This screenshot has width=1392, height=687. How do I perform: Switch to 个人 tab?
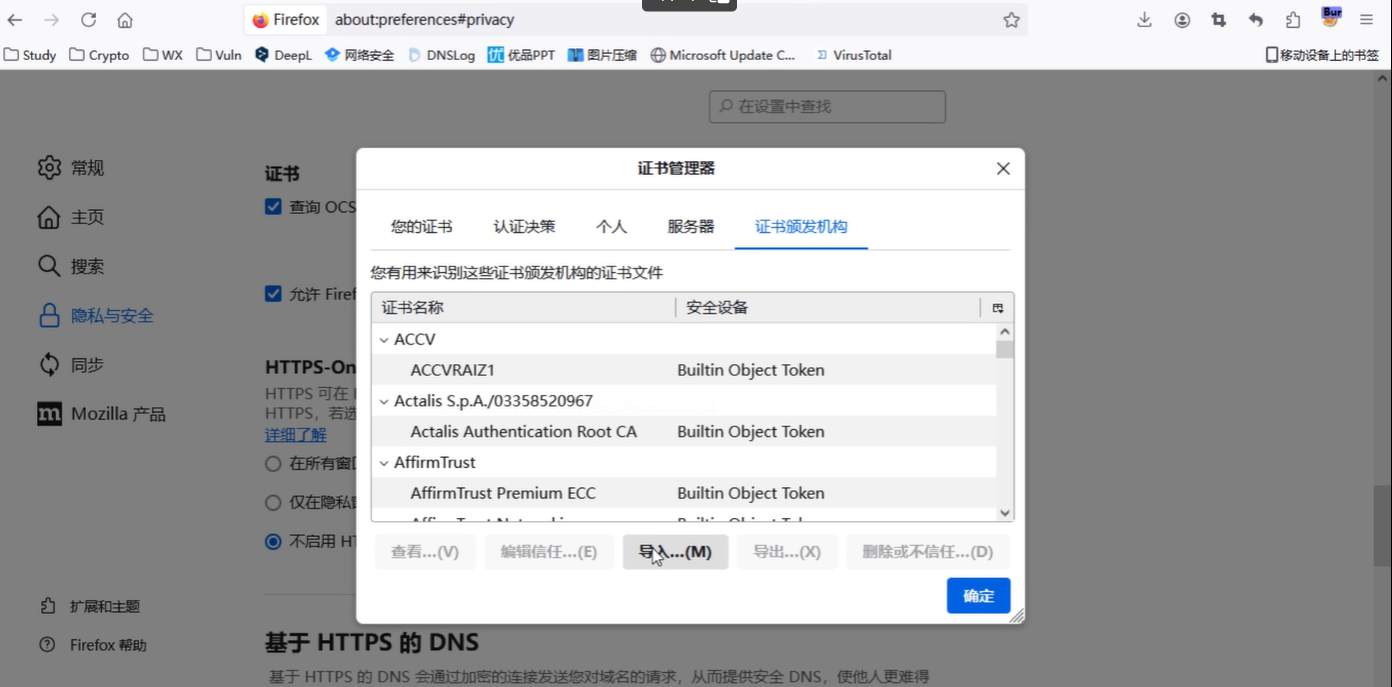pyautogui.click(x=611, y=227)
